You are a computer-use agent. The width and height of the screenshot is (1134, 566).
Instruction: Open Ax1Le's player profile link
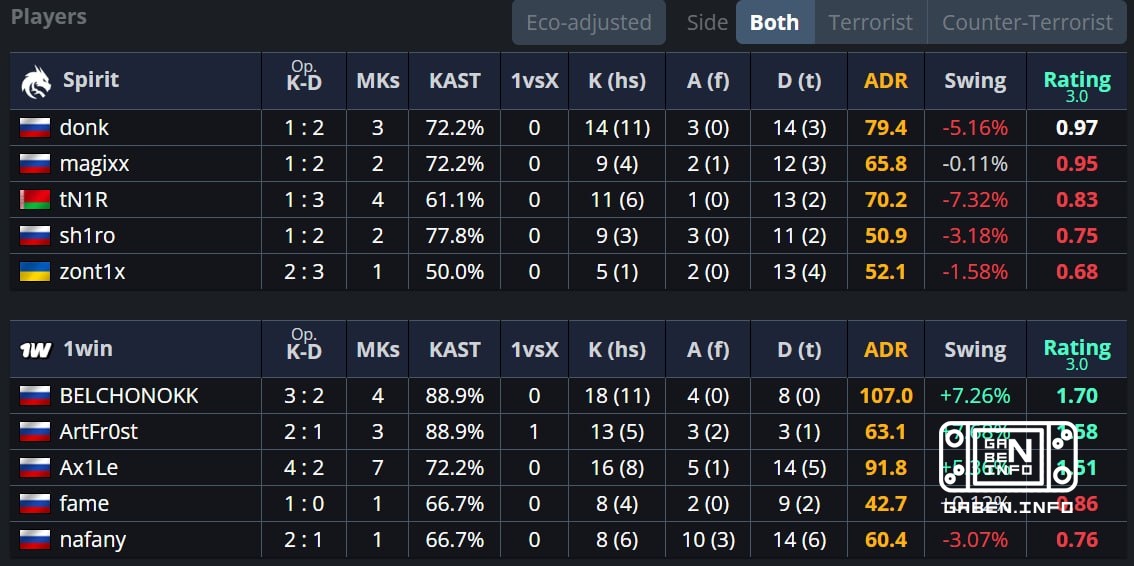[x=88, y=468]
